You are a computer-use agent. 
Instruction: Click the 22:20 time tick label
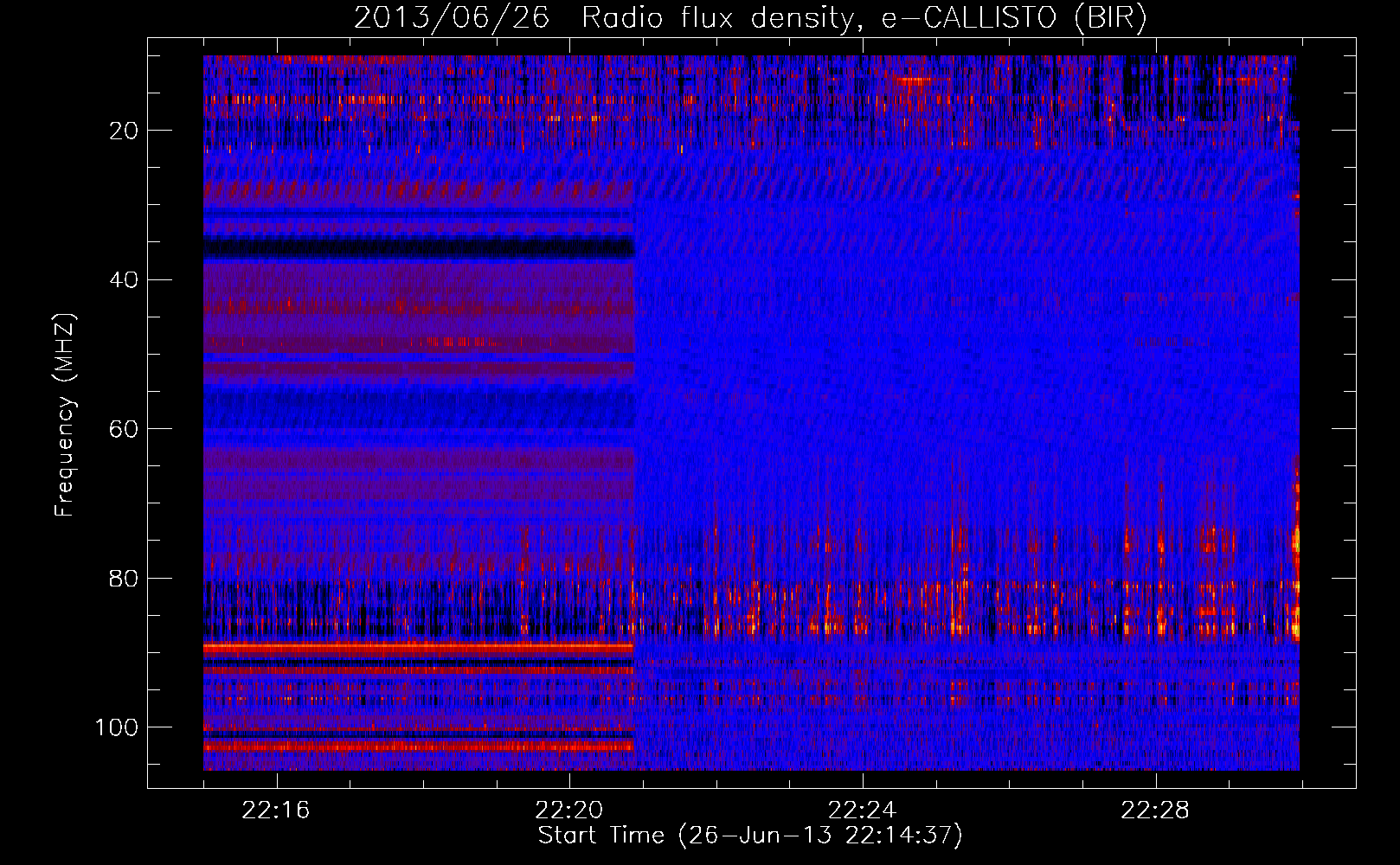[569, 811]
